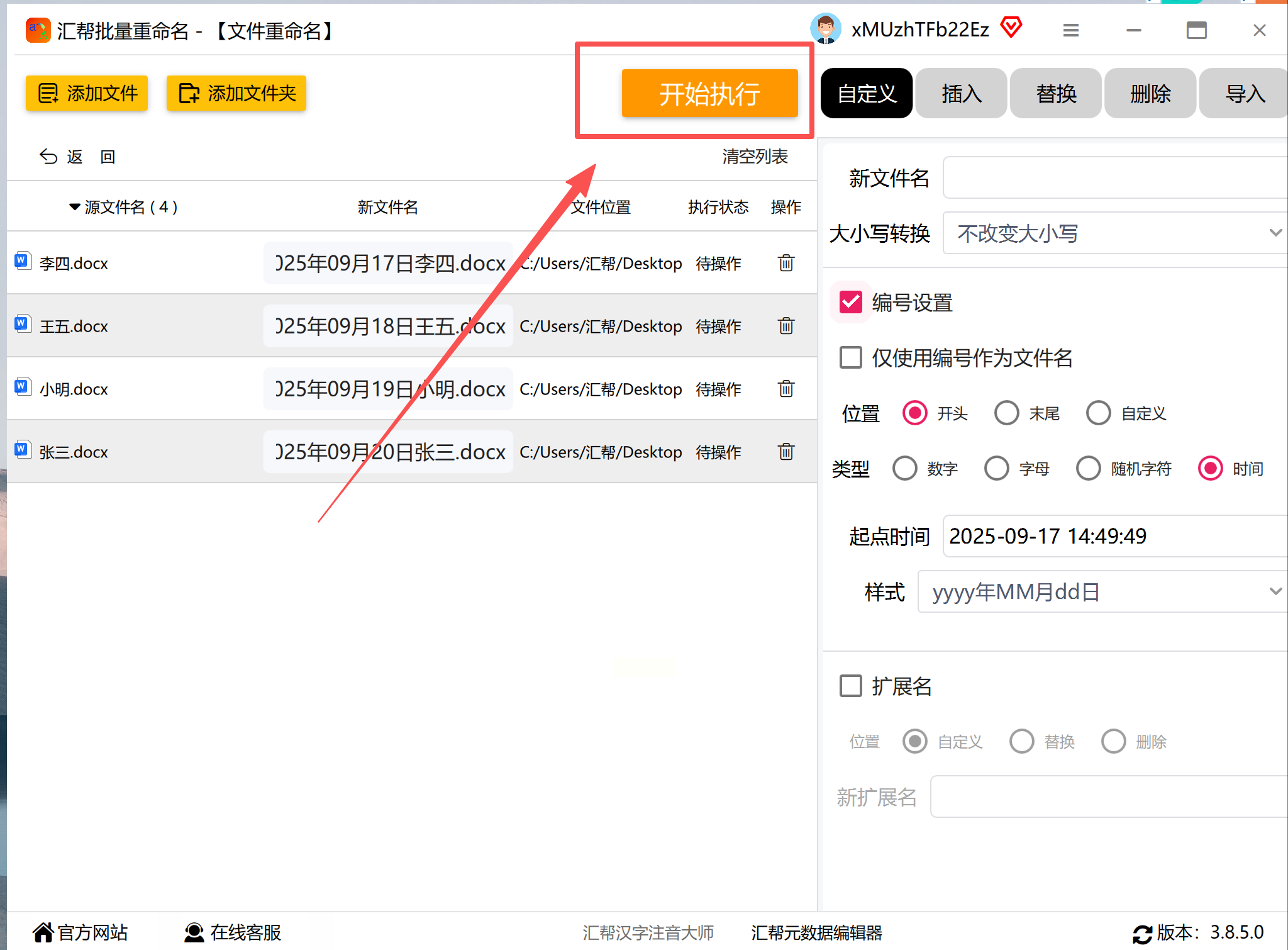Switch to the 插入 tab
The height and width of the screenshot is (950, 1288).
[x=961, y=94]
